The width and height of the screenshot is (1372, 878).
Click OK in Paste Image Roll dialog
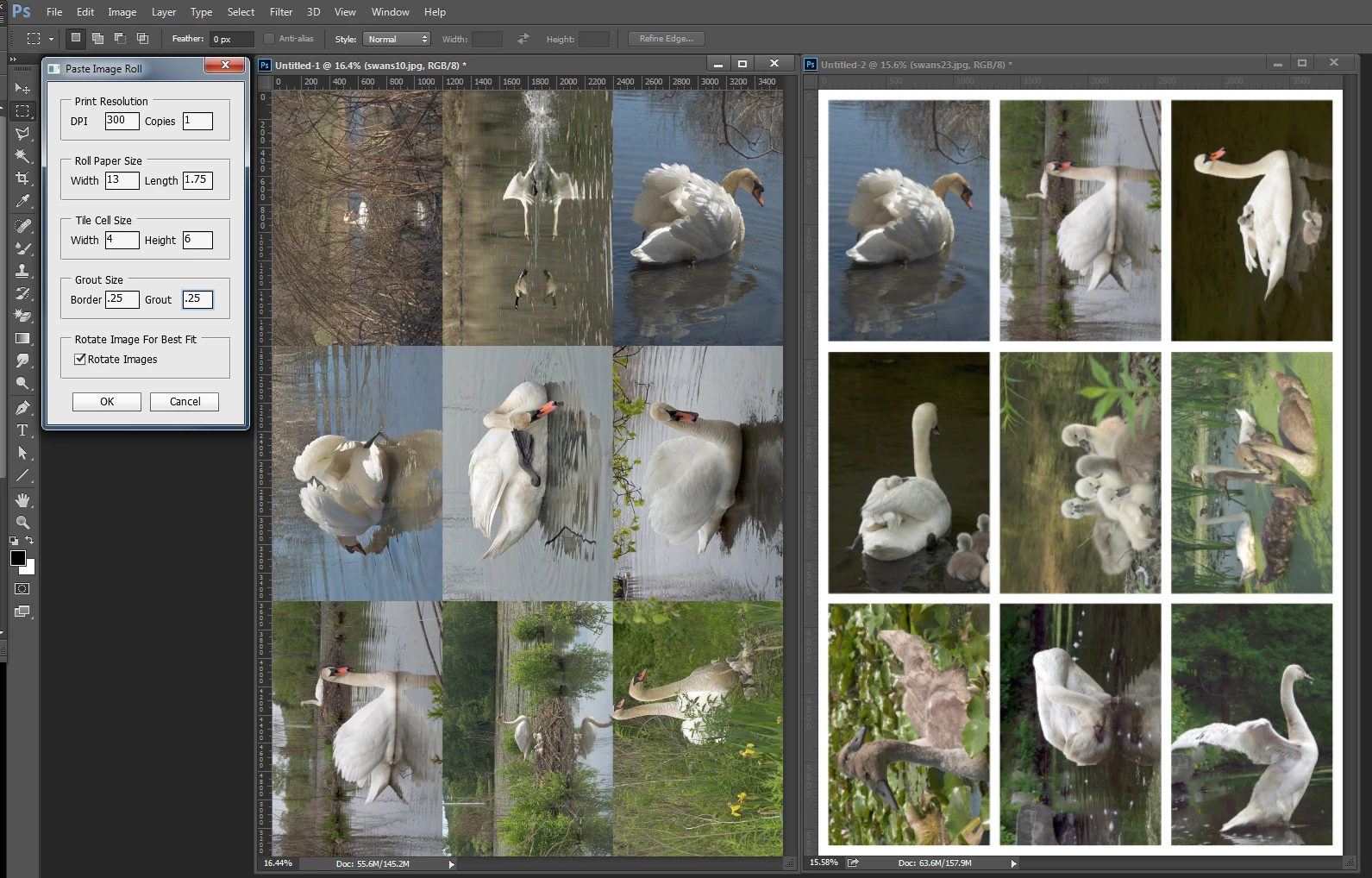tap(107, 402)
